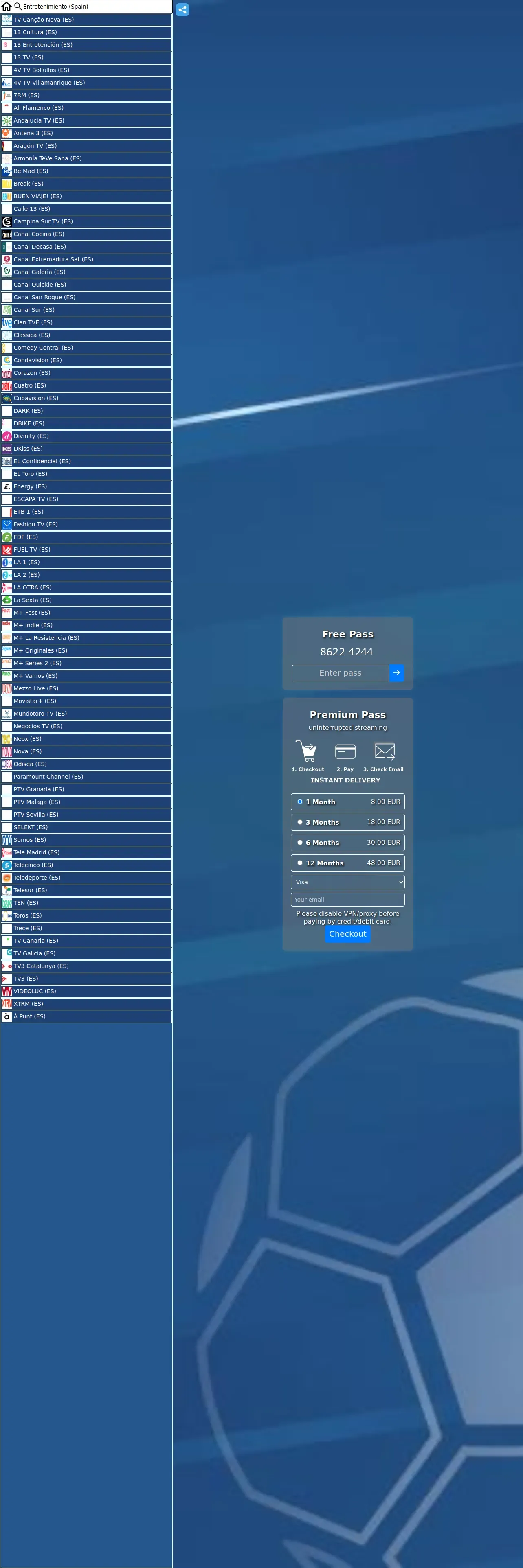Open ETB 1 (ES) channel
This screenshot has width=523, height=1568.
pyautogui.click(x=86, y=512)
